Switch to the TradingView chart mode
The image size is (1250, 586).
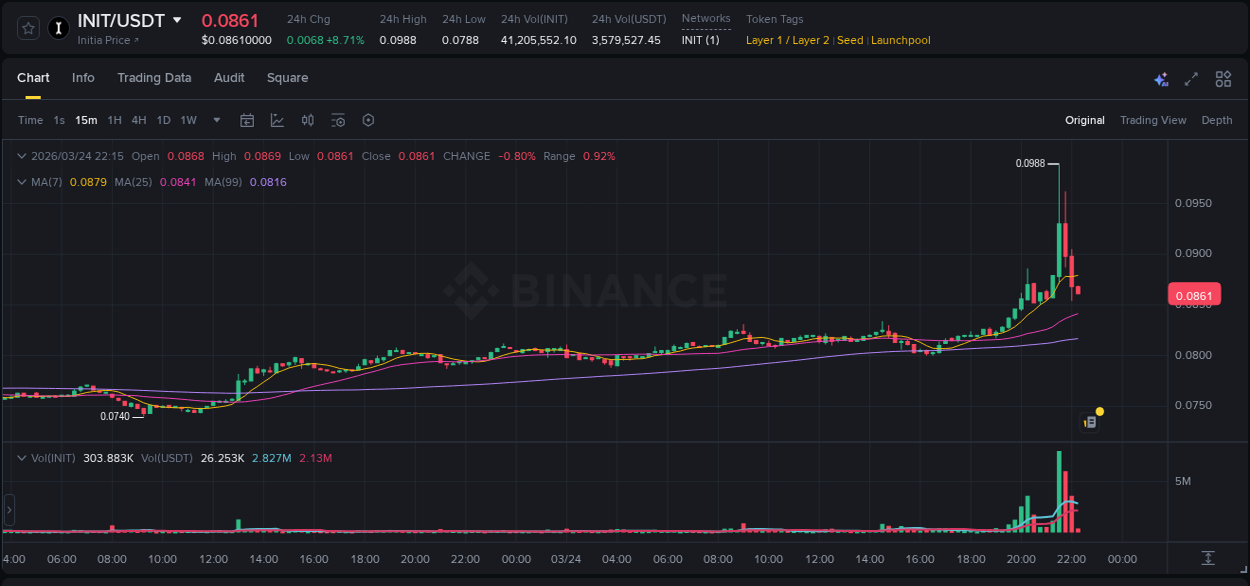click(x=1152, y=119)
